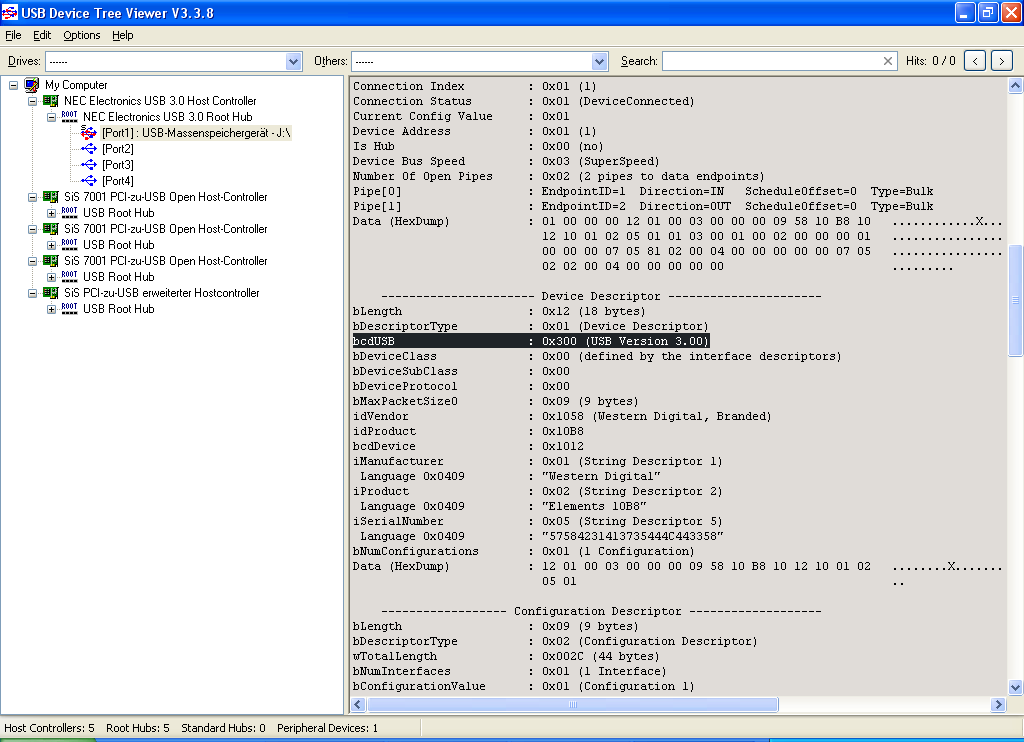Viewport: 1024px width, 742px height.
Task: Click Root Hubs: 5 in status bar
Action: coord(138,728)
